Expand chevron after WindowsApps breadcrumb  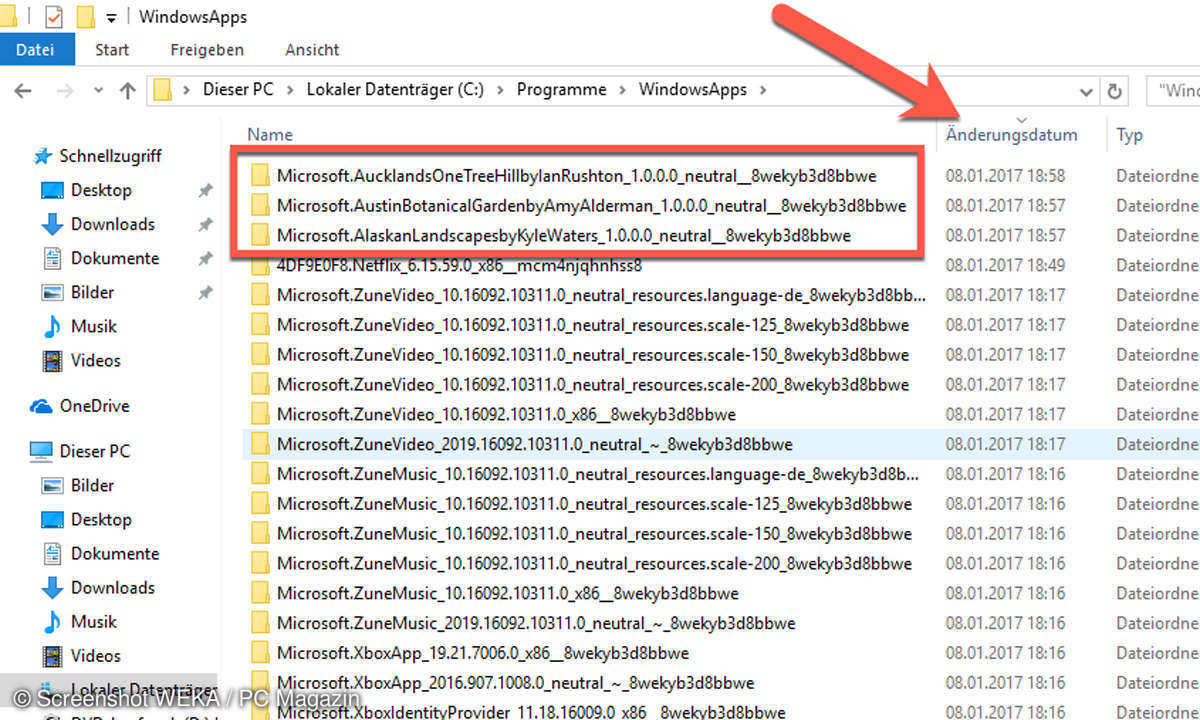(x=763, y=90)
